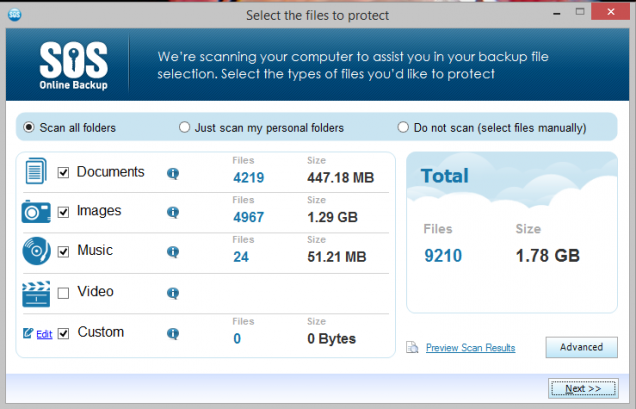Screen dimensions: 636x409
Task: Select Do not scan manually option
Action: pos(404,127)
